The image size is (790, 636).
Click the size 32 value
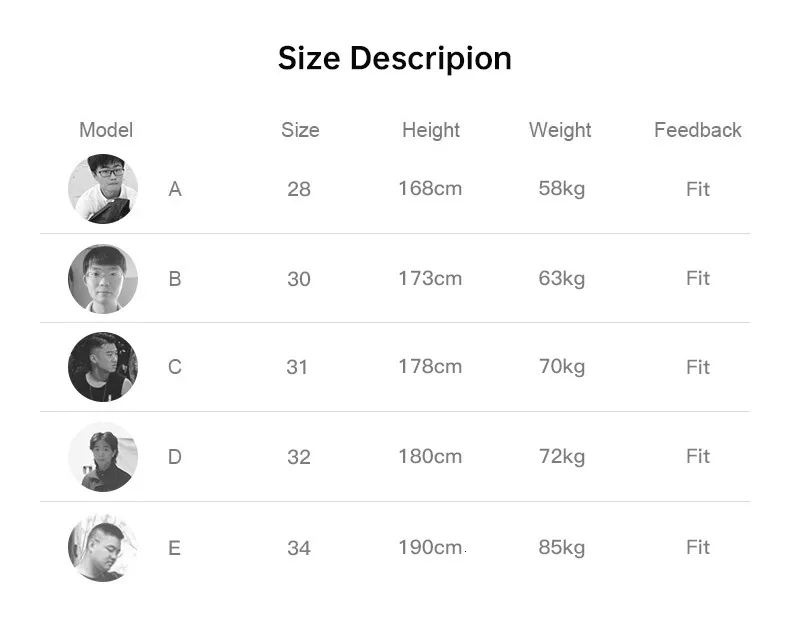[299, 457]
